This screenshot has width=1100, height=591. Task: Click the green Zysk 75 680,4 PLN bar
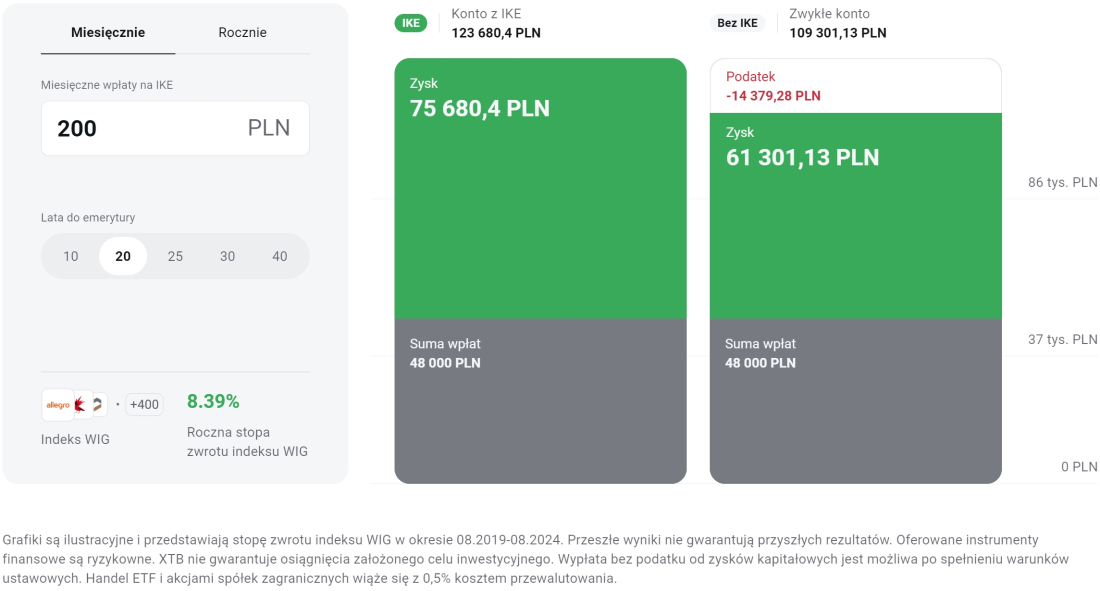[540, 200]
